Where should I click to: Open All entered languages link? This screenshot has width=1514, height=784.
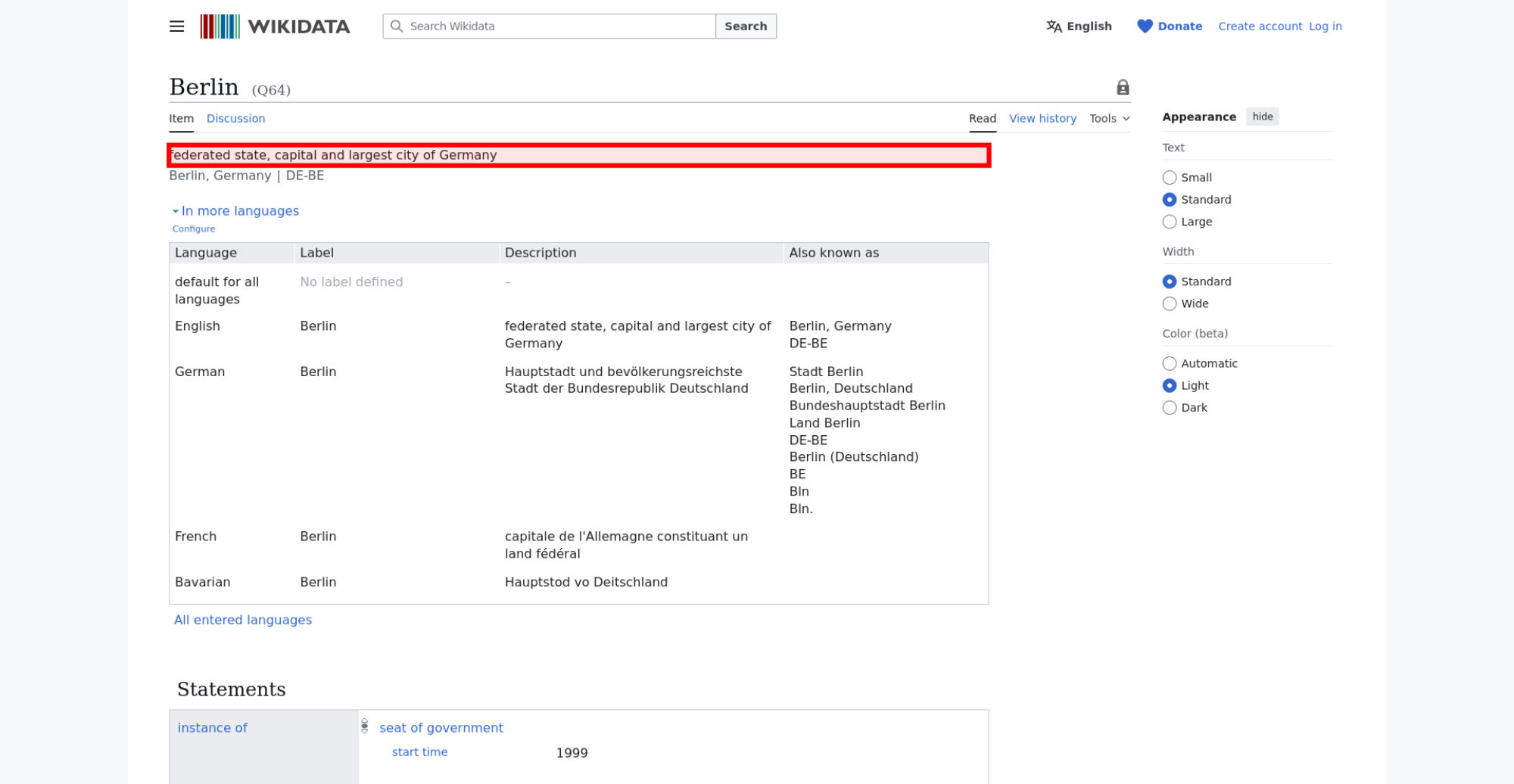pos(243,620)
